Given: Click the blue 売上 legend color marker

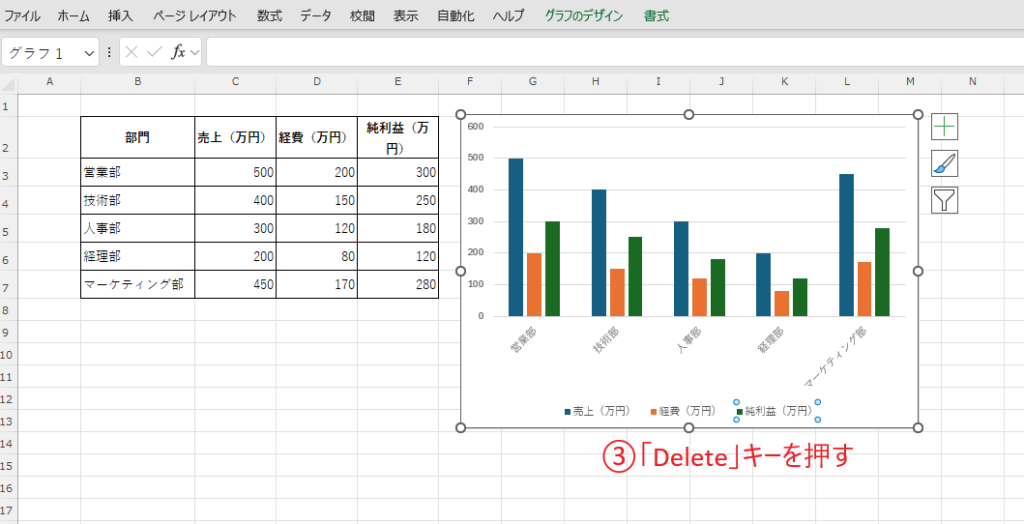Looking at the screenshot, I should [x=568, y=412].
